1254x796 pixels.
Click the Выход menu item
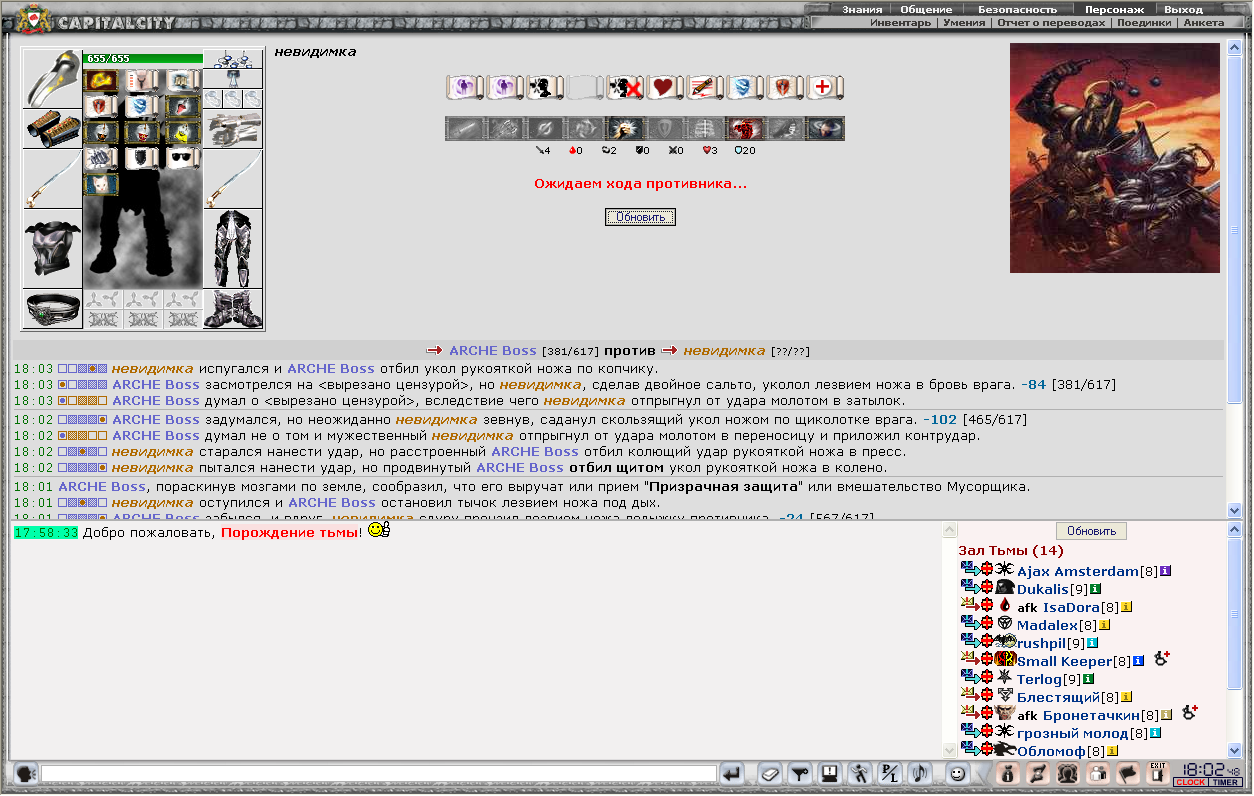click(1183, 9)
